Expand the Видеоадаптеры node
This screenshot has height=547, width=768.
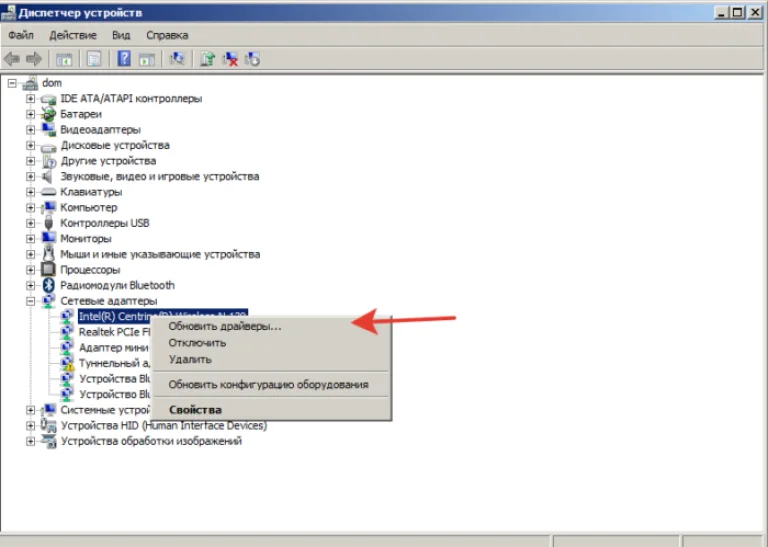(30, 130)
